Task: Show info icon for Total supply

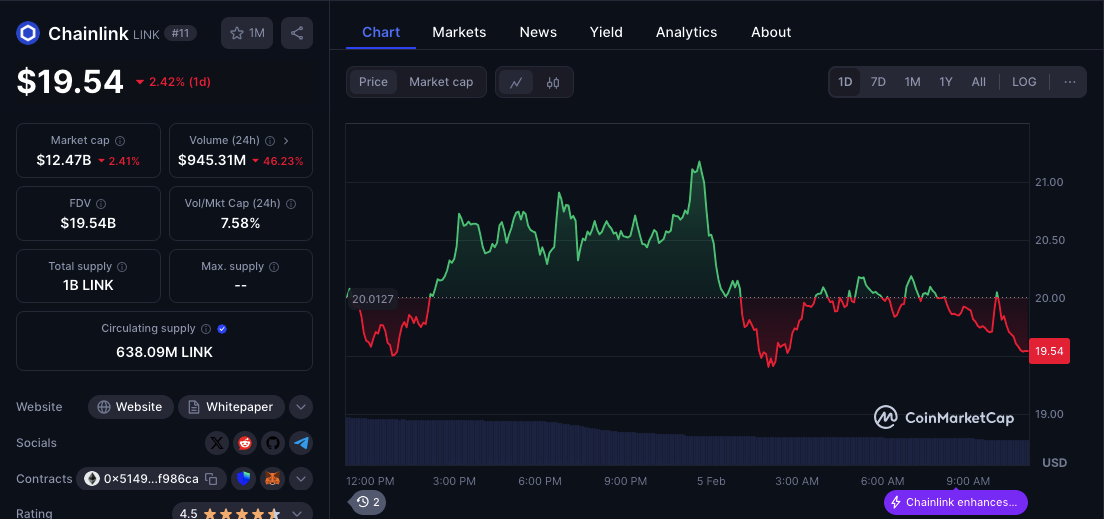Action: pos(122,267)
